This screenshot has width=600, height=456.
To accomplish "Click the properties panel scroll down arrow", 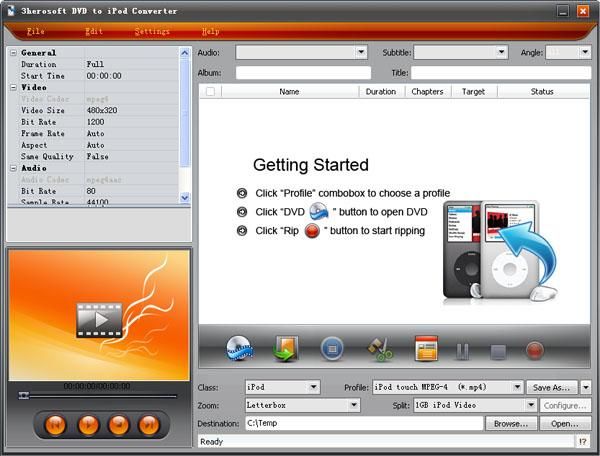I will click(184, 197).
